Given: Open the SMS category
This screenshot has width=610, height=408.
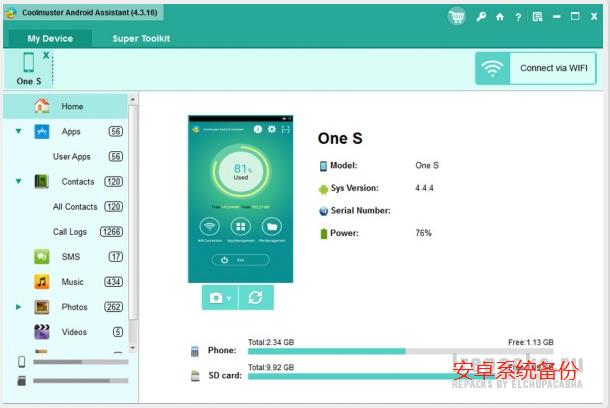Looking at the screenshot, I should (71, 257).
